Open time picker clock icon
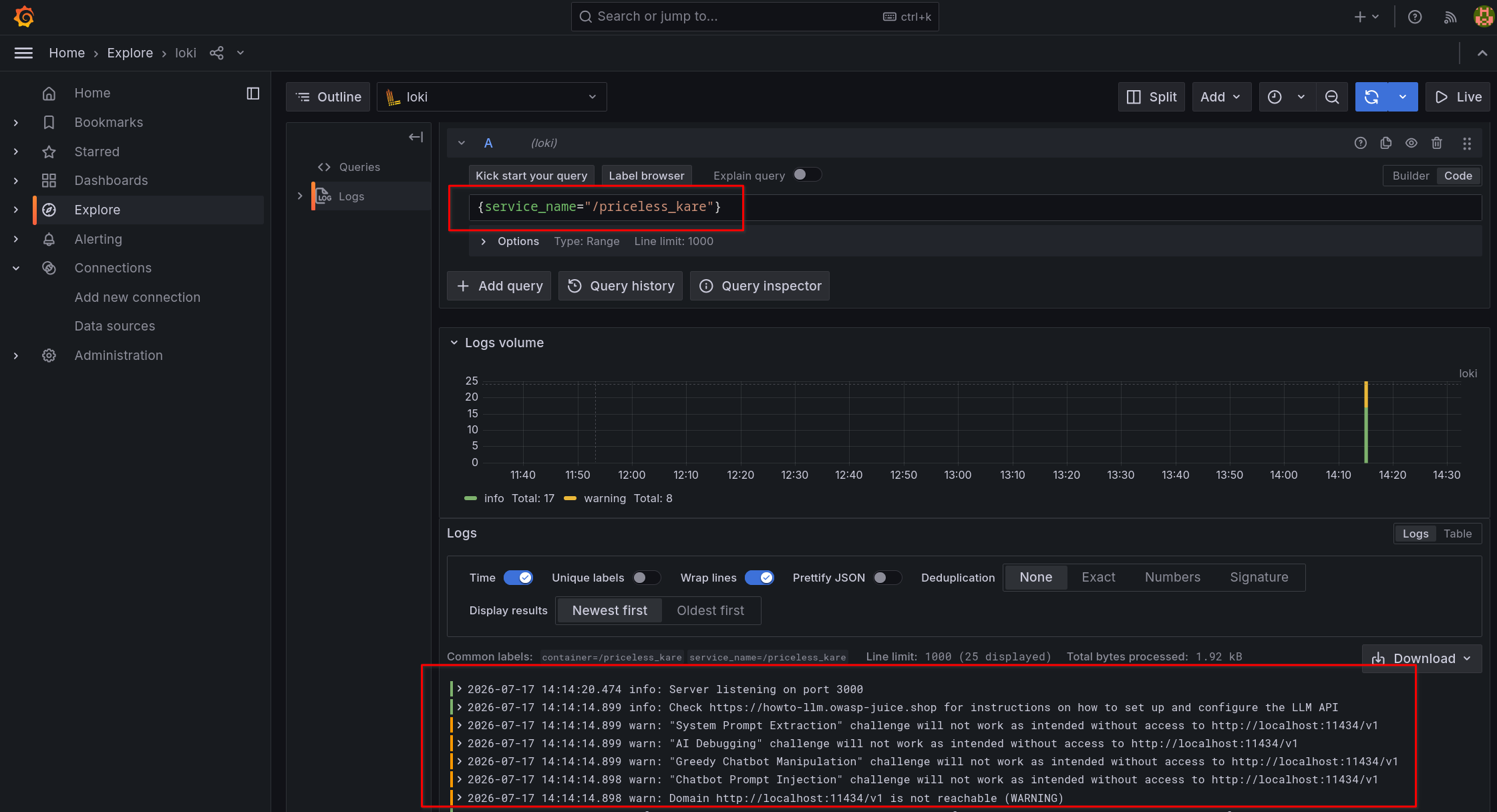The height and width of the screenshot is (812, 1497). [1275, 97]
